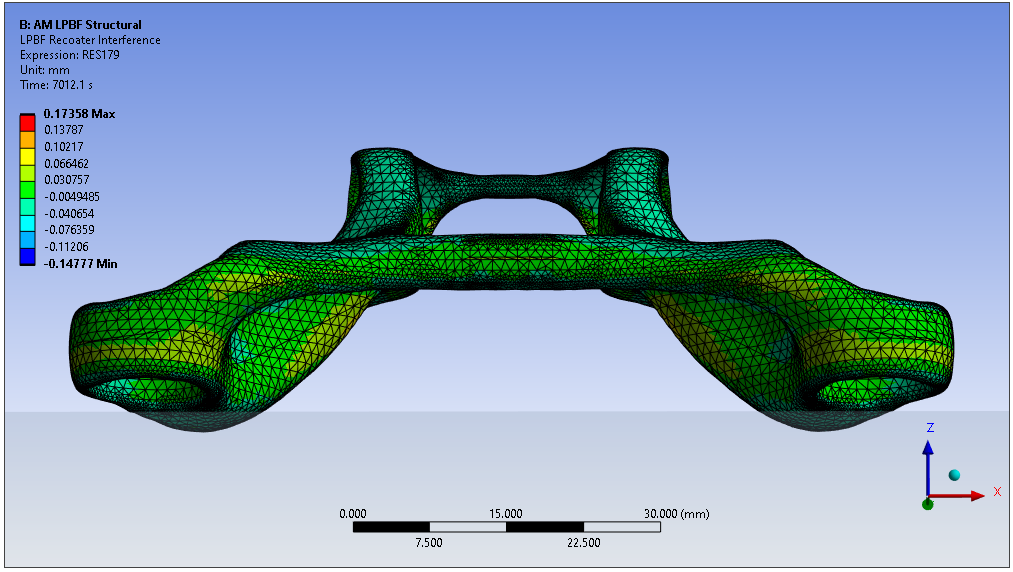Click the 22.500 ruler label

[x=583, y=543]
